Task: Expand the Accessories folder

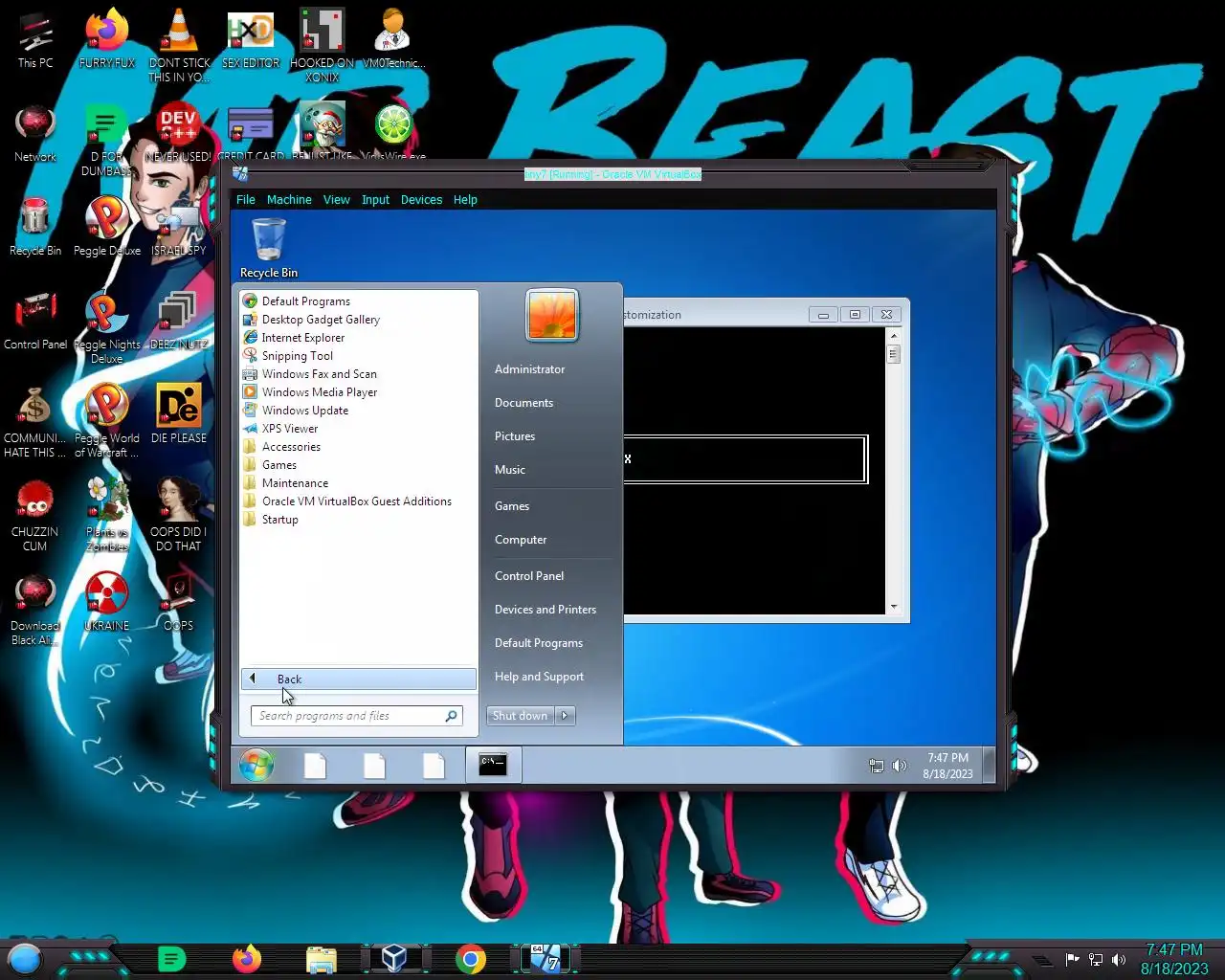Action: point(359,447)
